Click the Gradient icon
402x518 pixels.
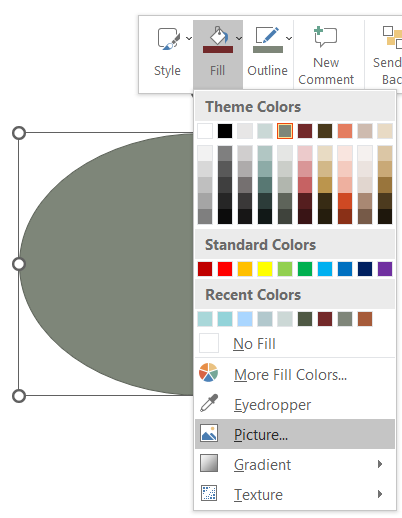coord(209,463)
